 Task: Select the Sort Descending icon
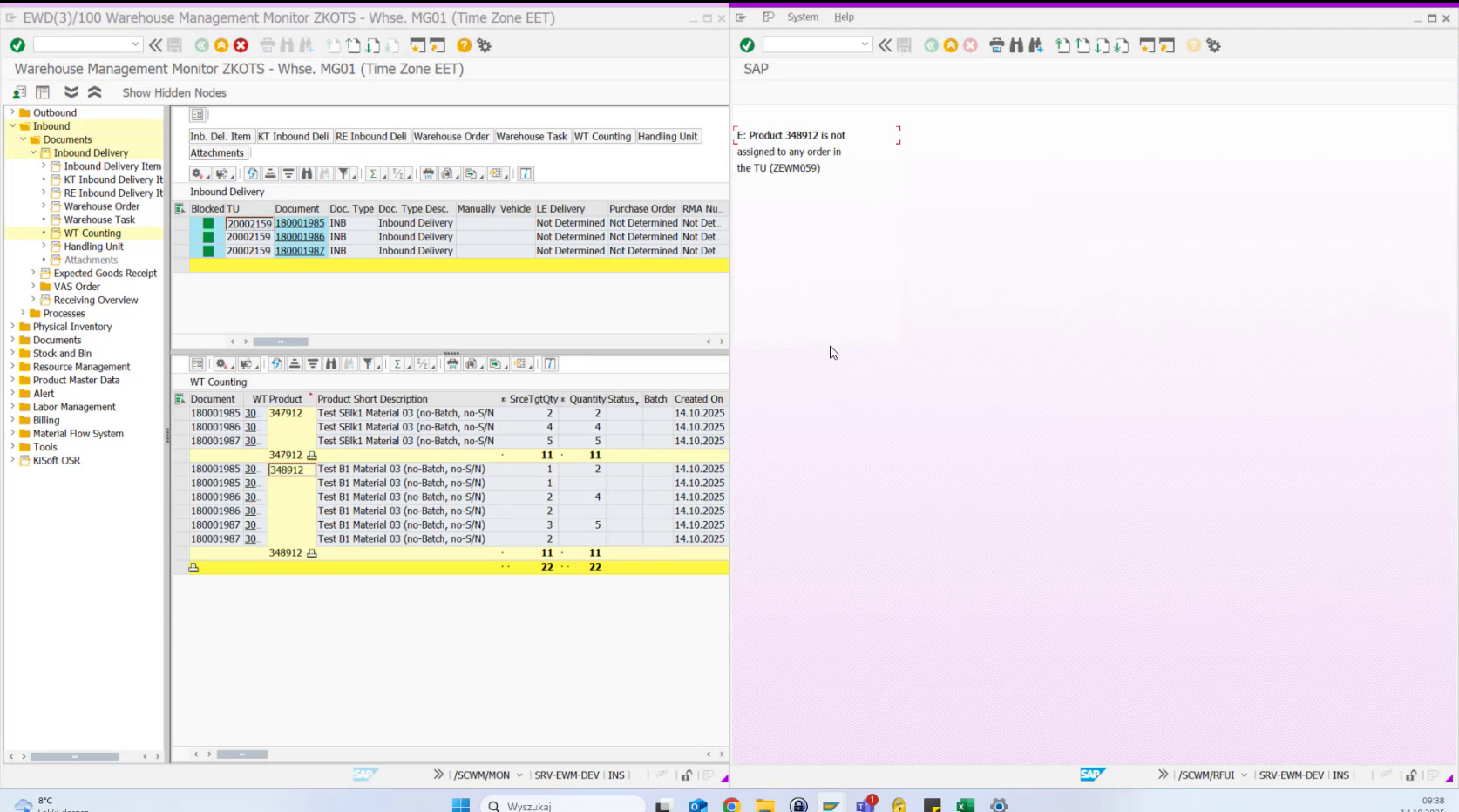[288, 173]
